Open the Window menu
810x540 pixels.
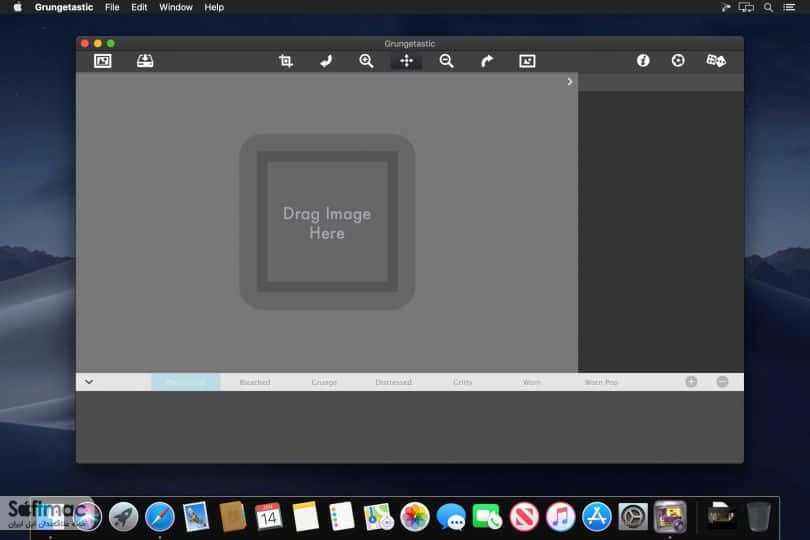tap(176, 7)
